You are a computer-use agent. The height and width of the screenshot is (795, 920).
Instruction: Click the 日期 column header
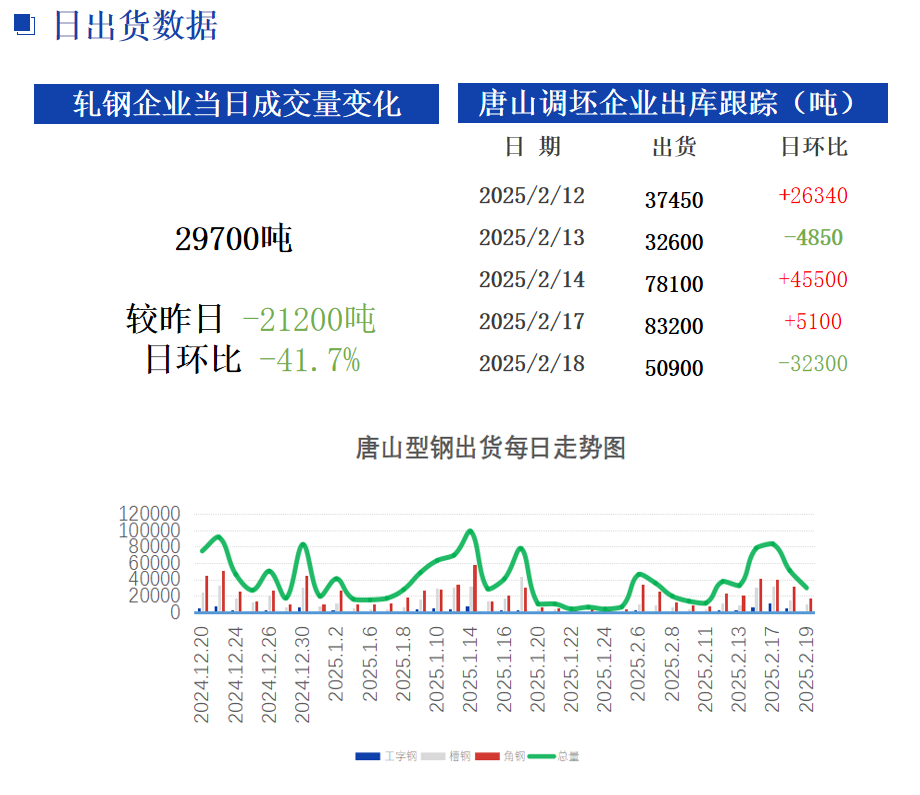[532, 147]
